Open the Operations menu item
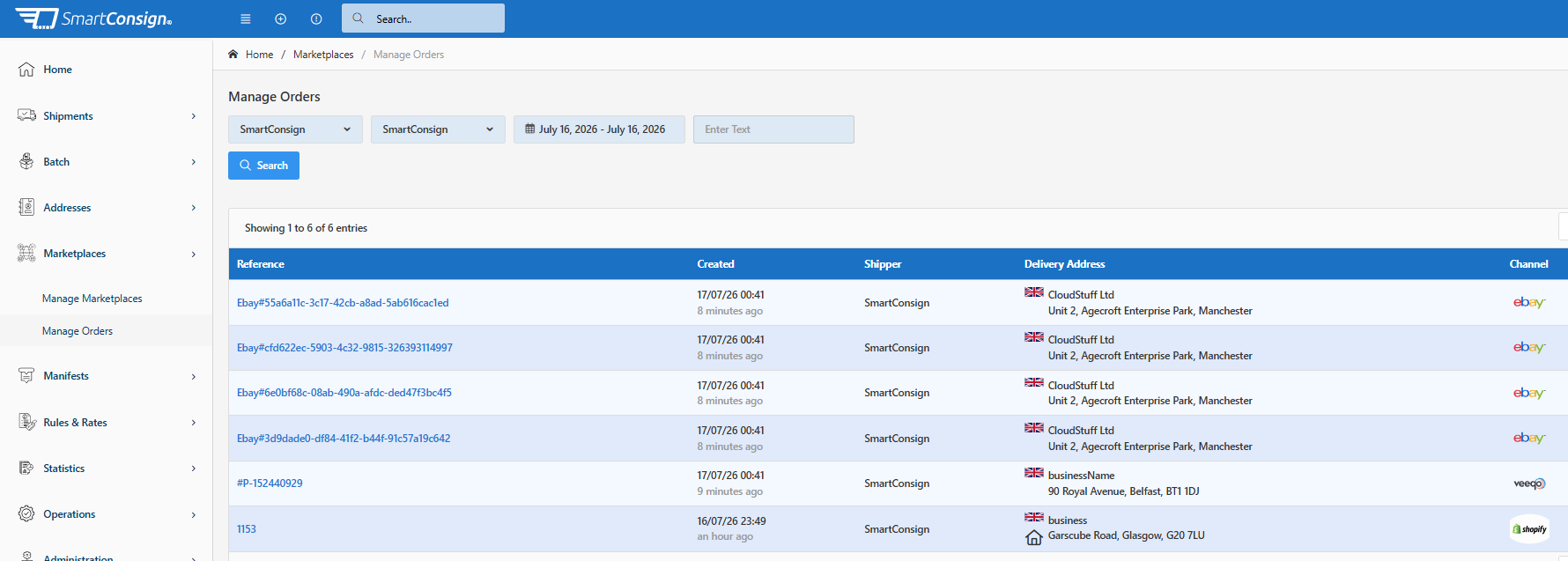1568x561 pixels. pyautogui.click(x=70, y=514)
